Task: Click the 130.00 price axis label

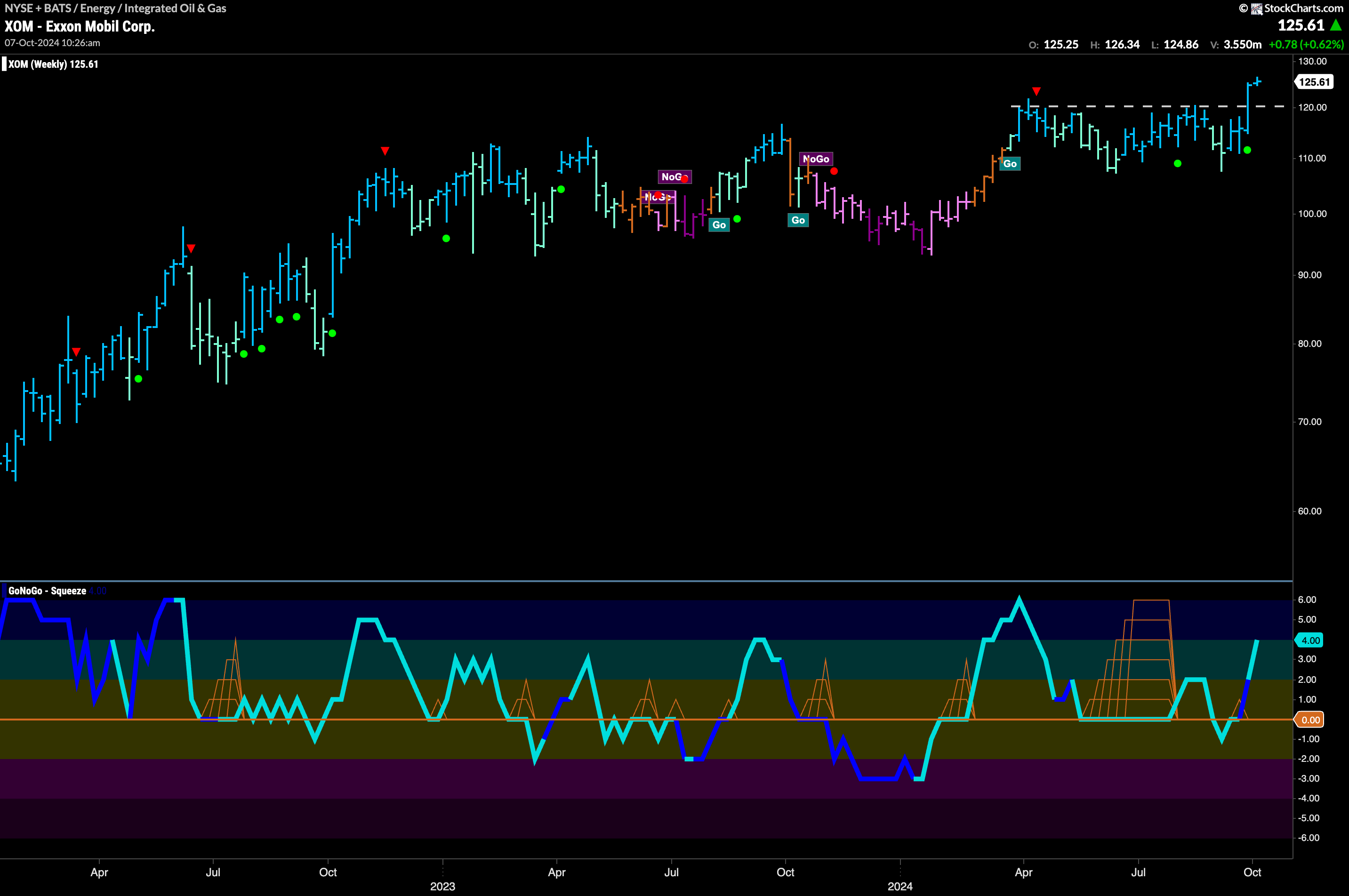Action: pyautogui.click(x=1312, y=61)
